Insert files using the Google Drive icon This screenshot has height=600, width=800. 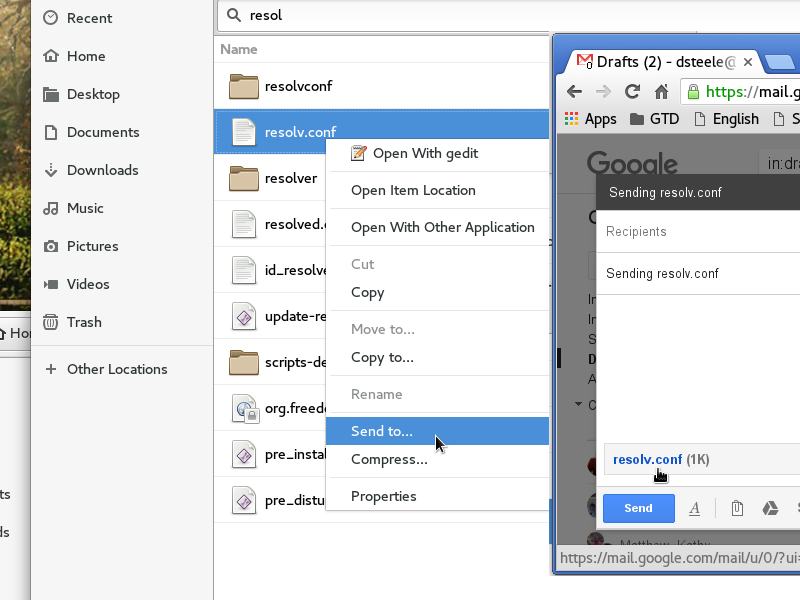(x=770, y=508)
